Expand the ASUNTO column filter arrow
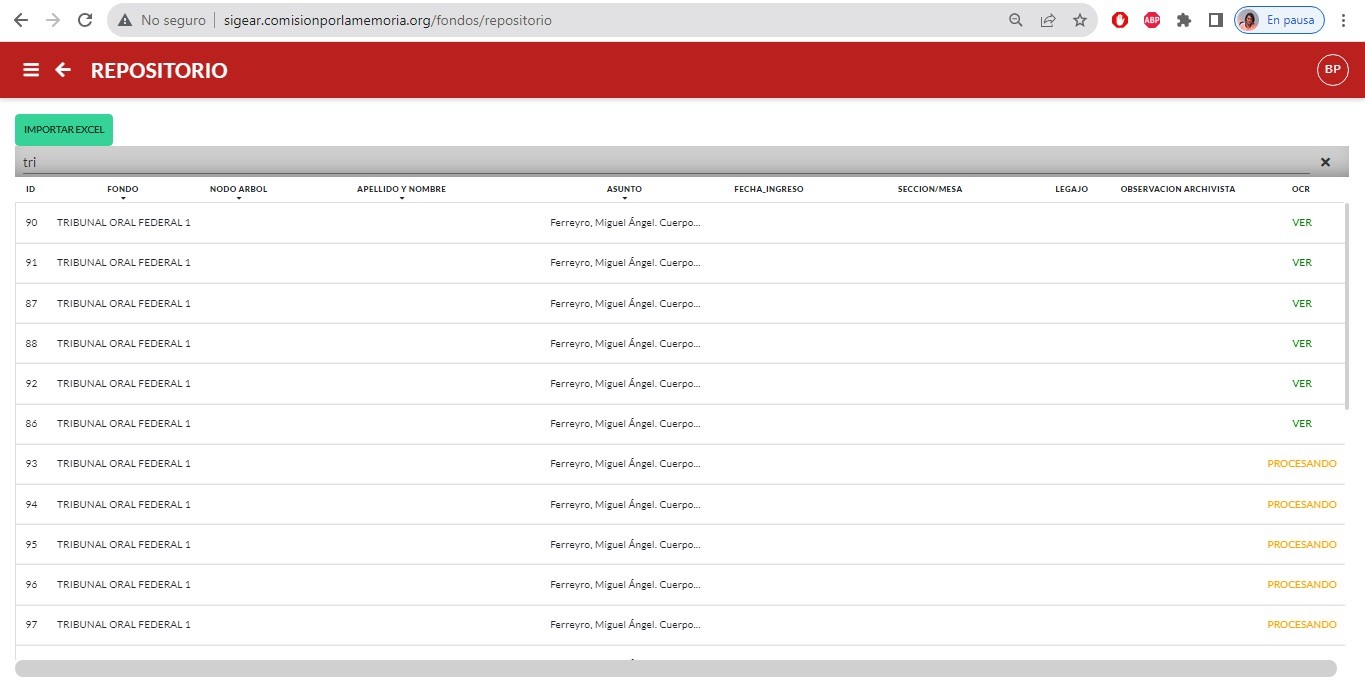This screenshot has width=1365, height=689. coord(624,198)
